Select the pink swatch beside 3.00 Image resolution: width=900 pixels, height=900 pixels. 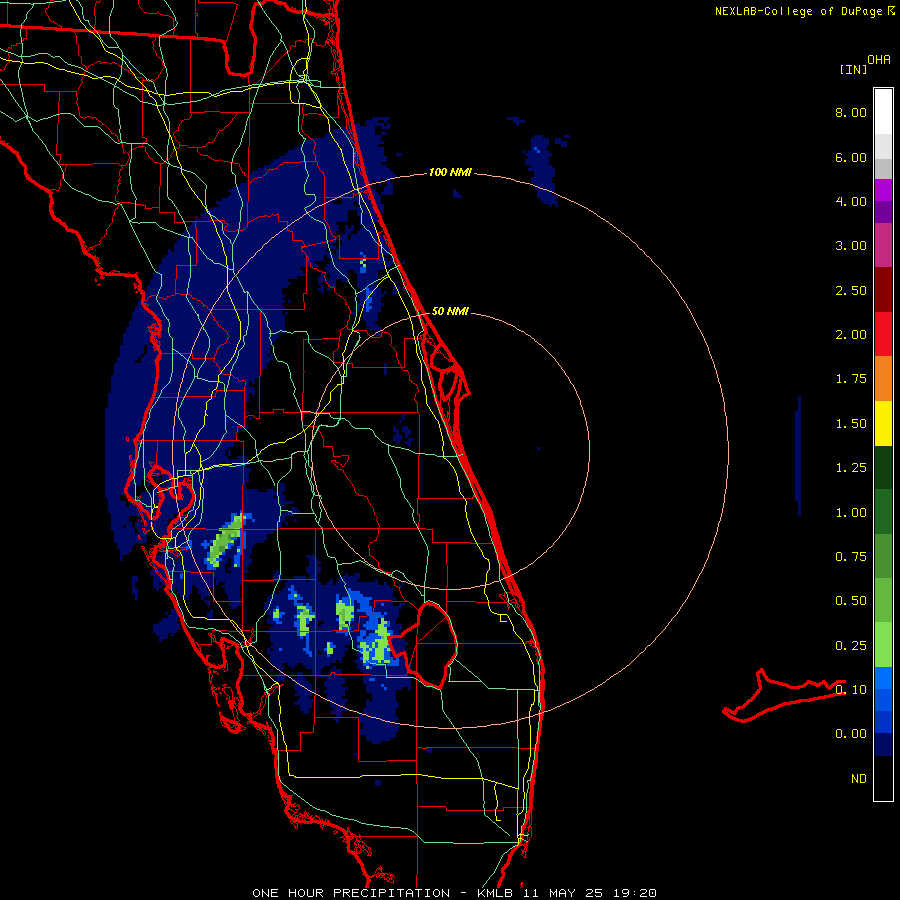click(x=883, y=245)
